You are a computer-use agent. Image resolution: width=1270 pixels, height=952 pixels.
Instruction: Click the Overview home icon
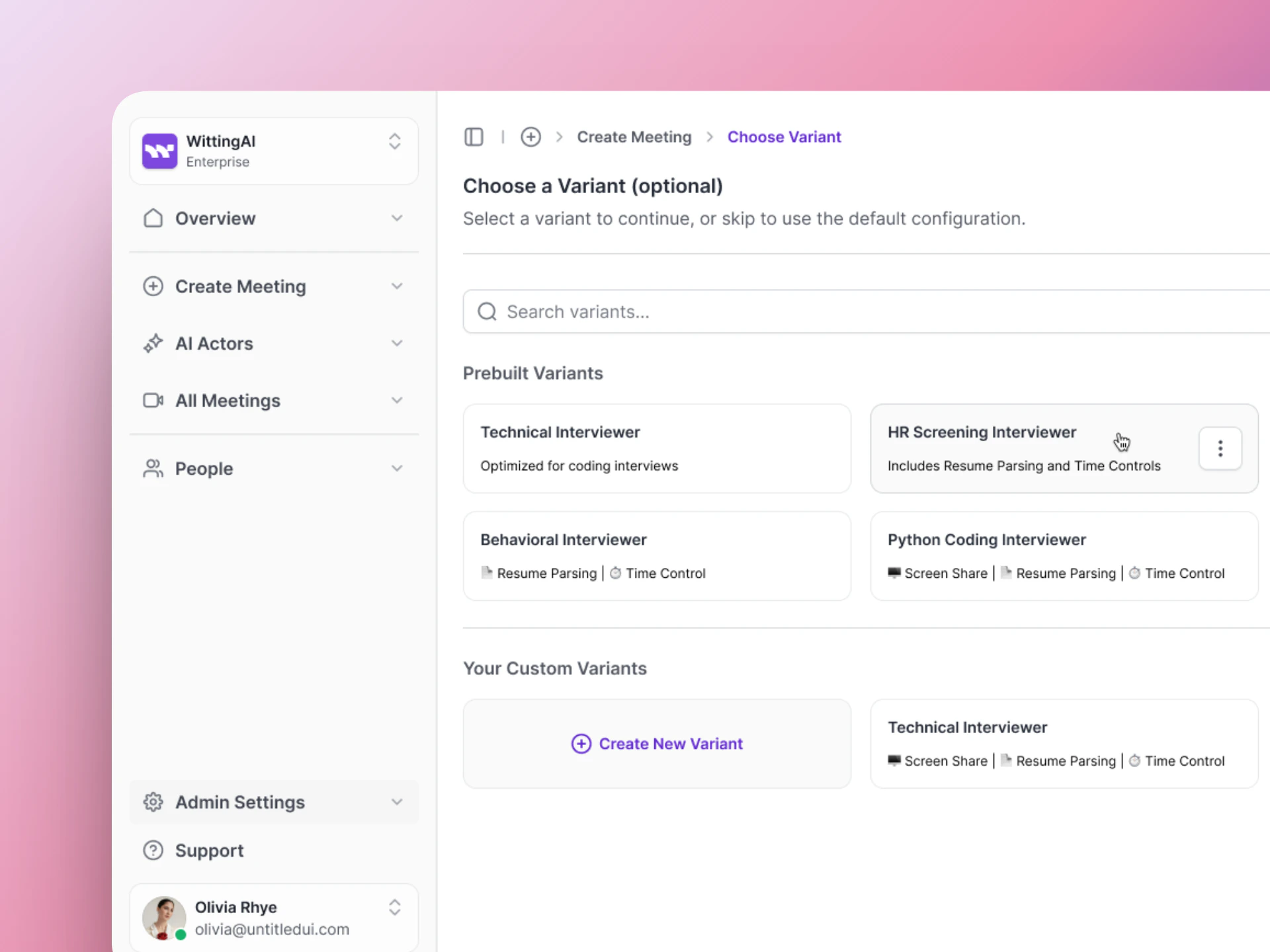[x=153, y=218]
